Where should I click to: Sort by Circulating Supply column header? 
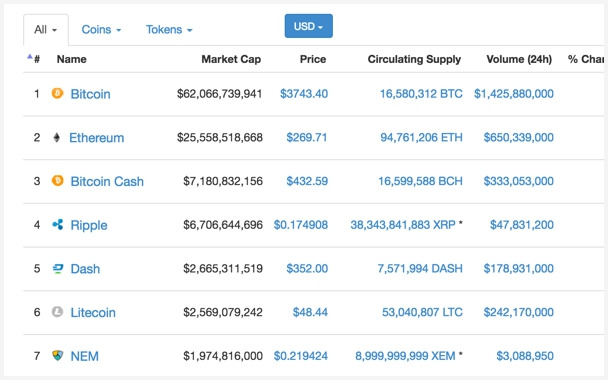coord(414,59)
